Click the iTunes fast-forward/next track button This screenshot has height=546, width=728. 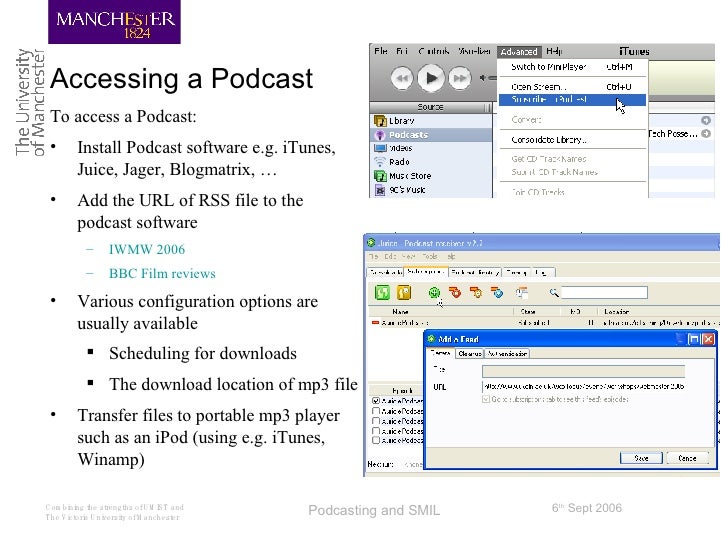click(x=460, y=78)
